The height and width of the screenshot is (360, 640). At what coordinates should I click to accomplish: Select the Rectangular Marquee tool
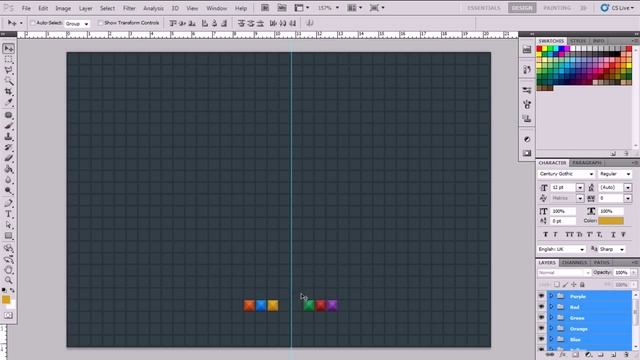pyautogui.click(x=8, y=60)
